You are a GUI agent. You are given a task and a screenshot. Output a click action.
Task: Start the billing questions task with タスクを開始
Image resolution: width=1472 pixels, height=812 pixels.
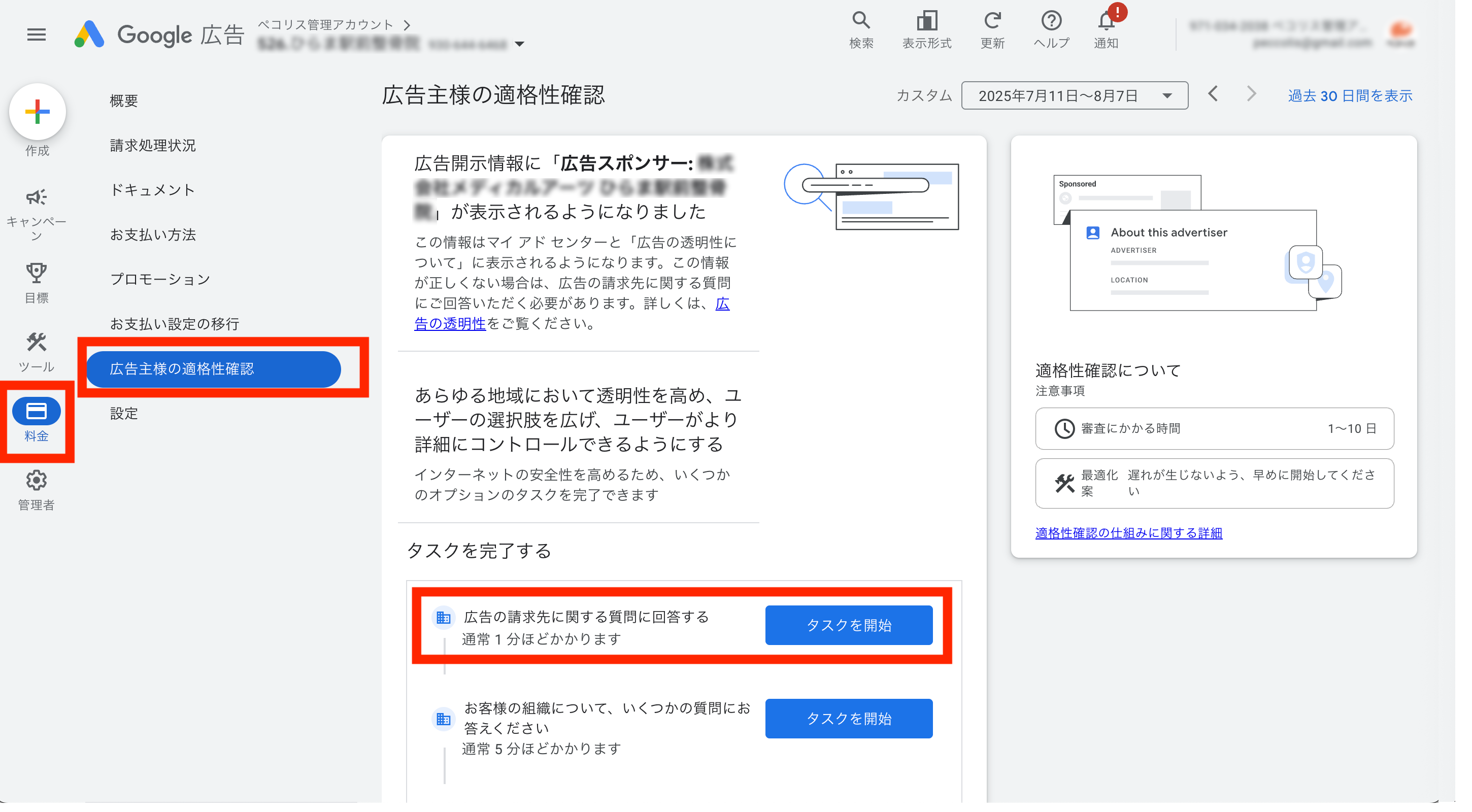[849, 625]
